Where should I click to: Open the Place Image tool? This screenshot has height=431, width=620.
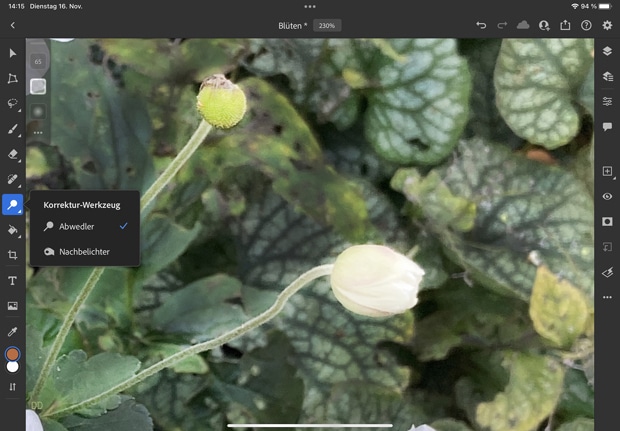click(13, 306)
